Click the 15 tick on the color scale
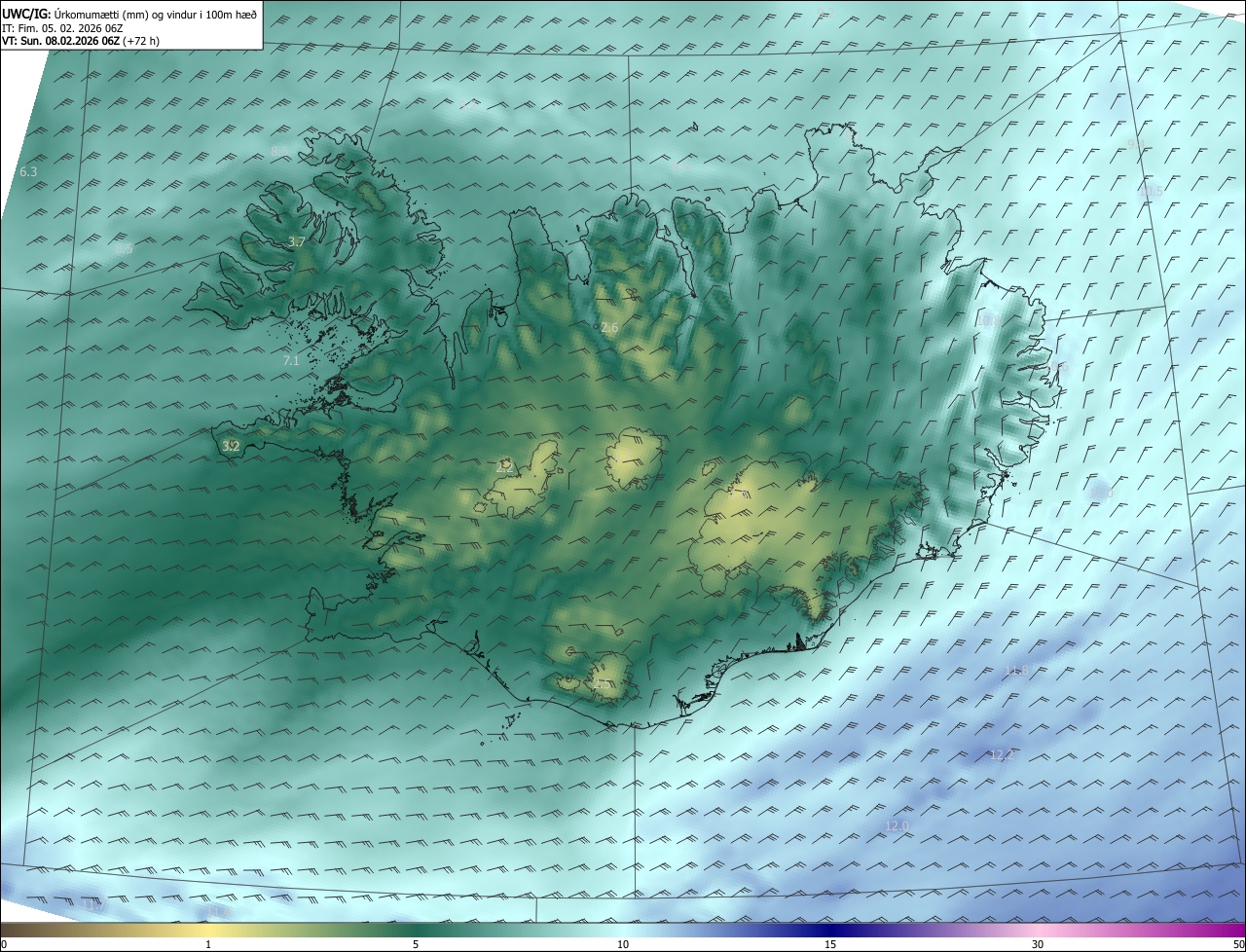Screen dimensions: 1246x952 tap(830, 944)
